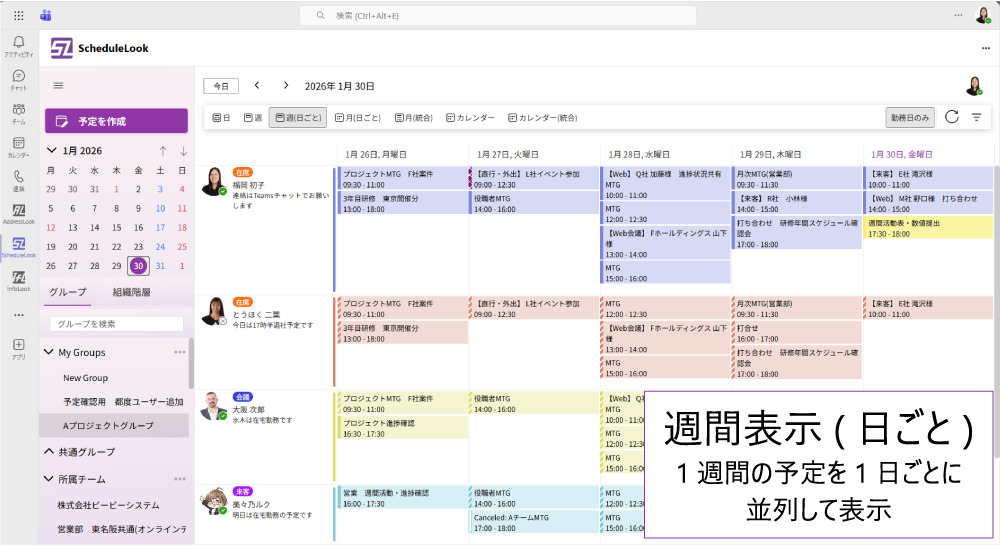Open the Teams チャット icon

tap(18, 80)
